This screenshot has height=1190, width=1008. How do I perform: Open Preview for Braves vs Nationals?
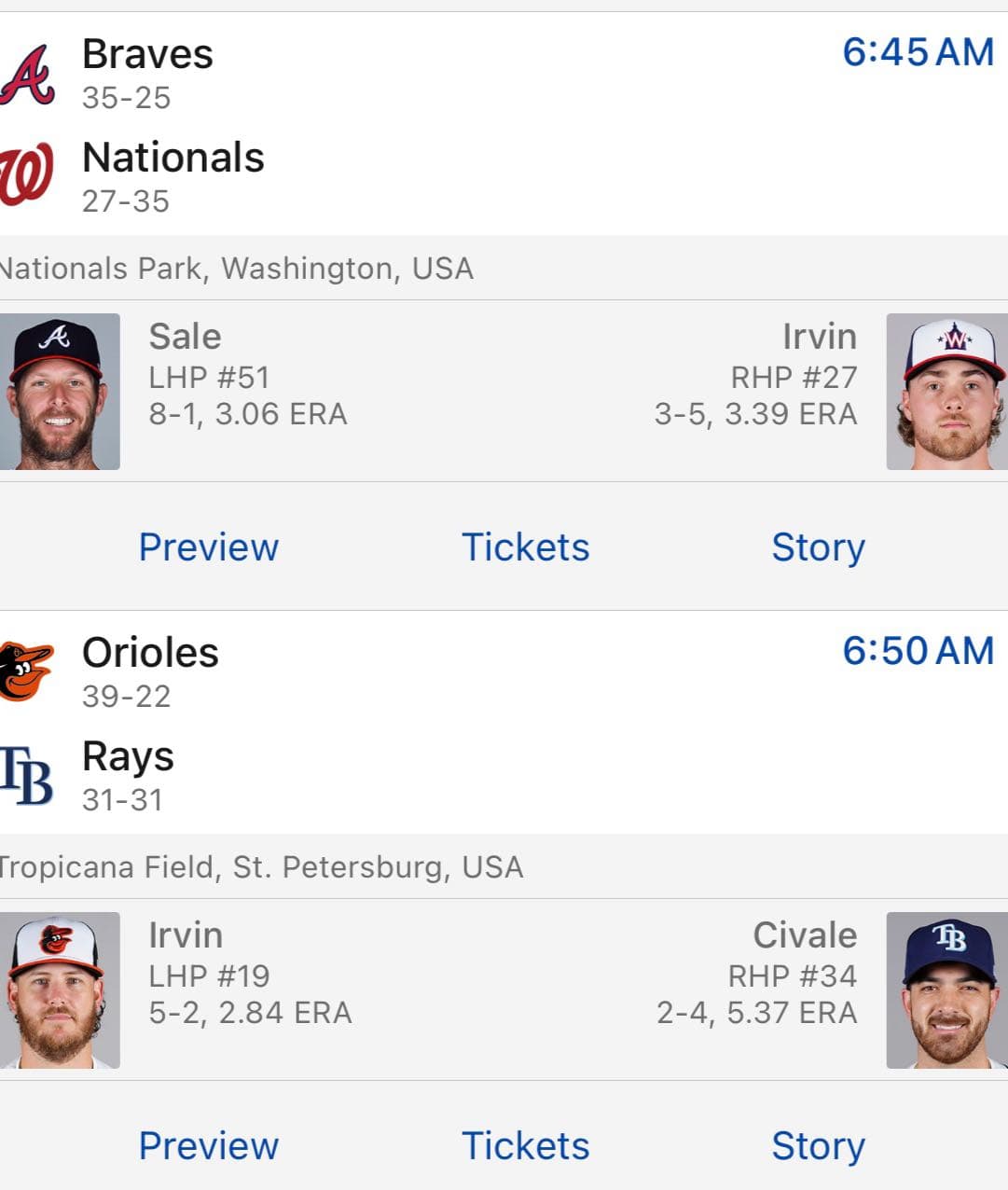pos(208,547)
